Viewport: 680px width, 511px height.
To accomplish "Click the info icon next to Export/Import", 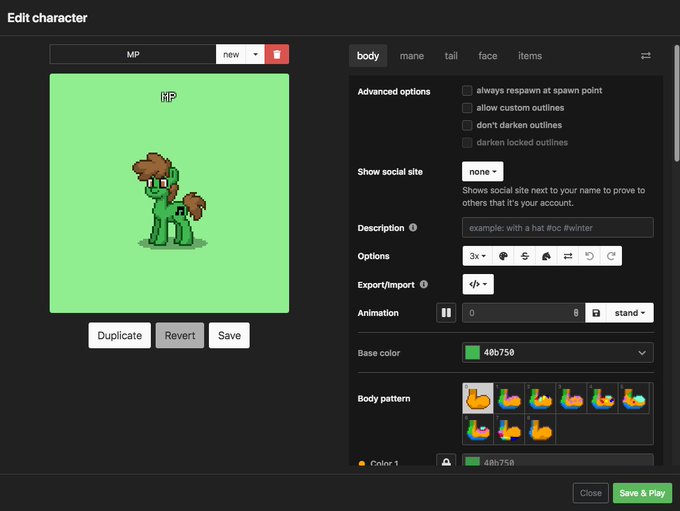I will [424, 284].
